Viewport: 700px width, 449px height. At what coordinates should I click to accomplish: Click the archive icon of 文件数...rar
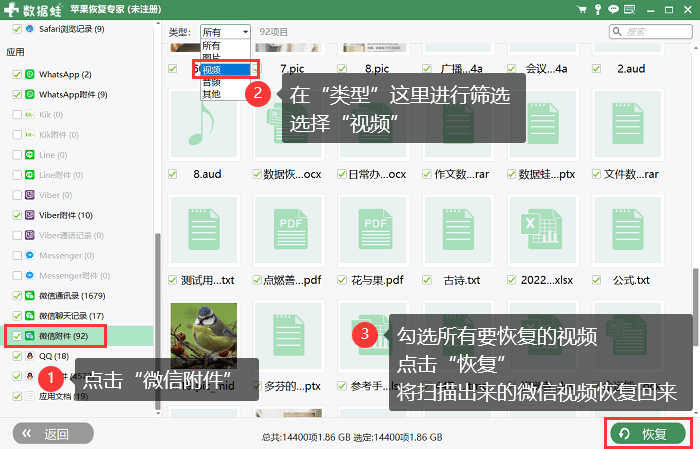coord(628,123)
